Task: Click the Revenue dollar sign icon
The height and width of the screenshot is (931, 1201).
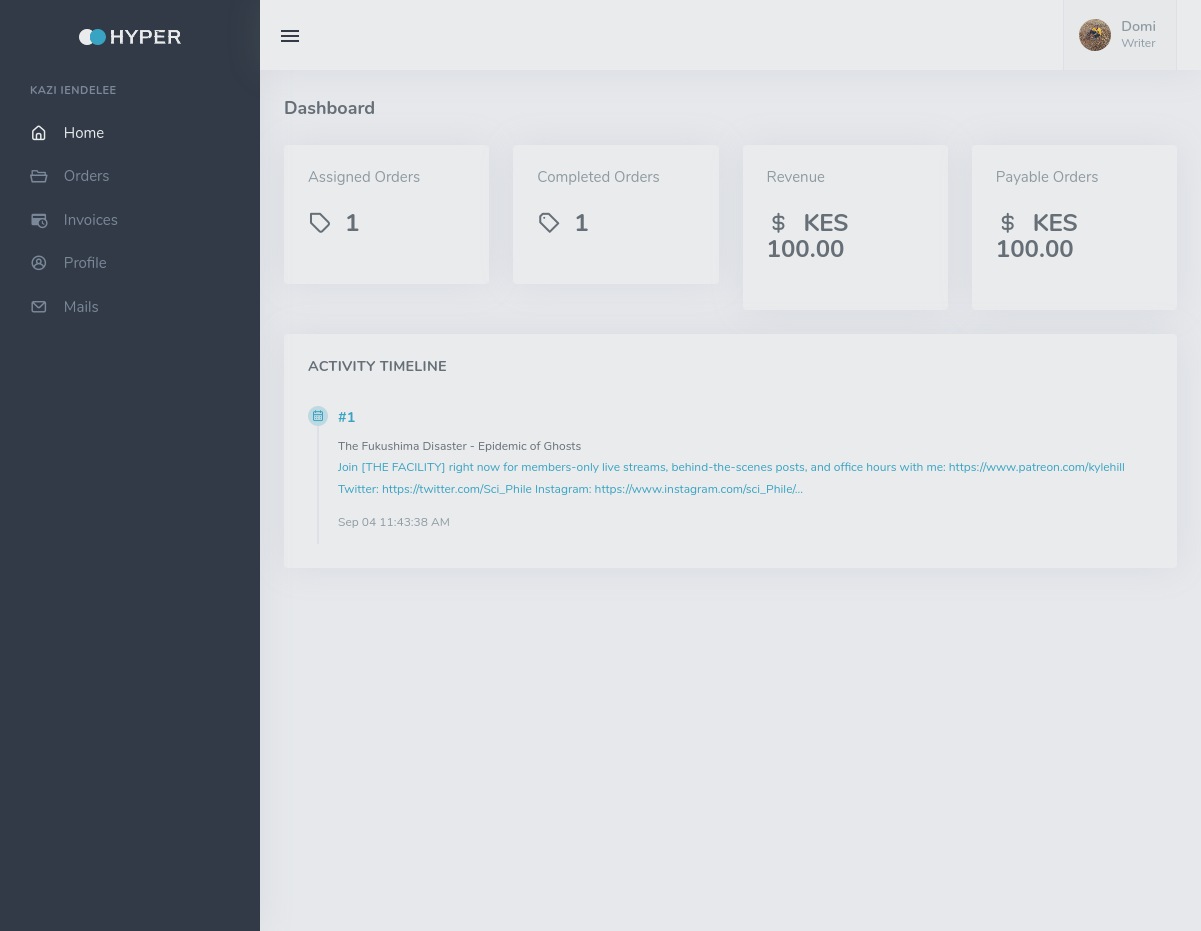Action: point(778,223)
